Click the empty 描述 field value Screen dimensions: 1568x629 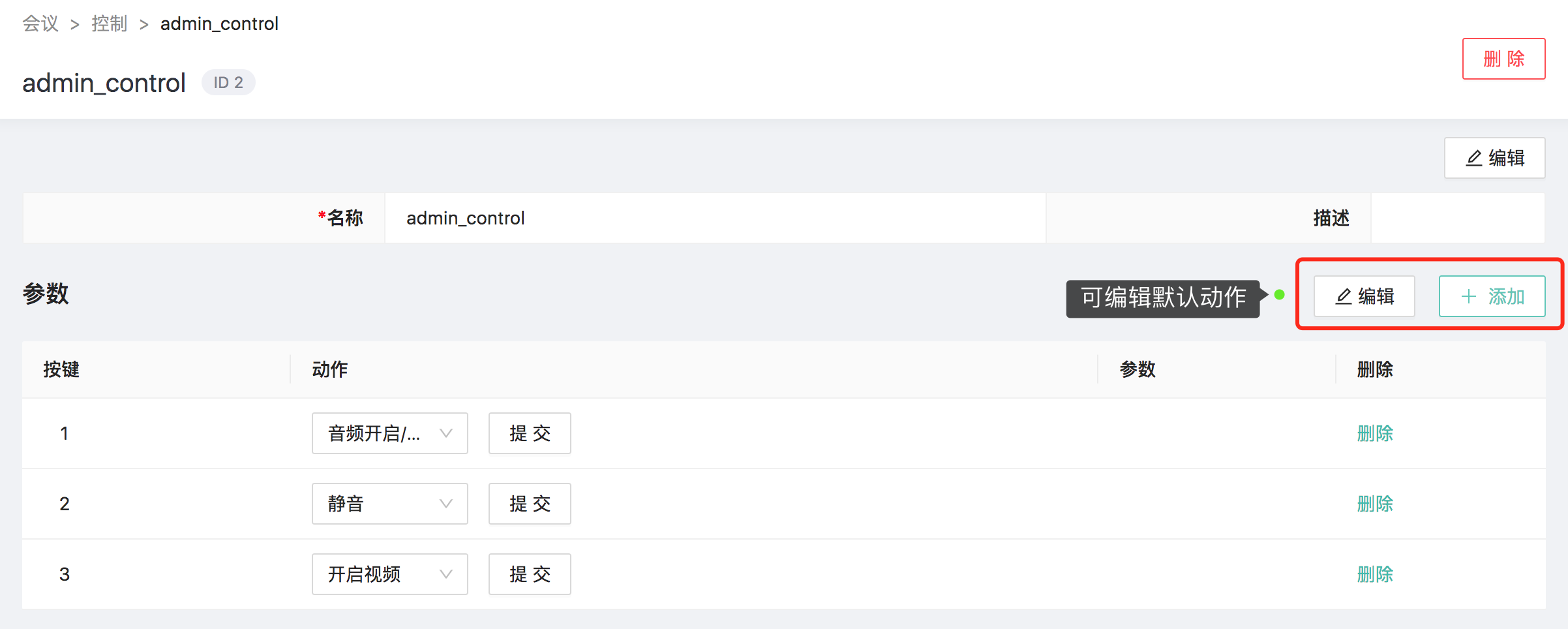pos(1458,218)
